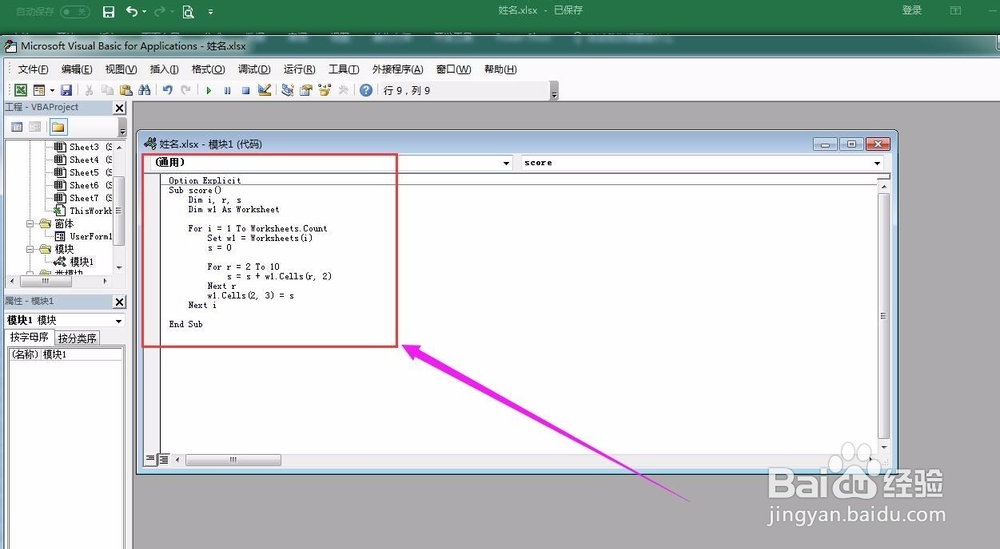
Task: Save the project with the floppy icon
Action: 66,91
